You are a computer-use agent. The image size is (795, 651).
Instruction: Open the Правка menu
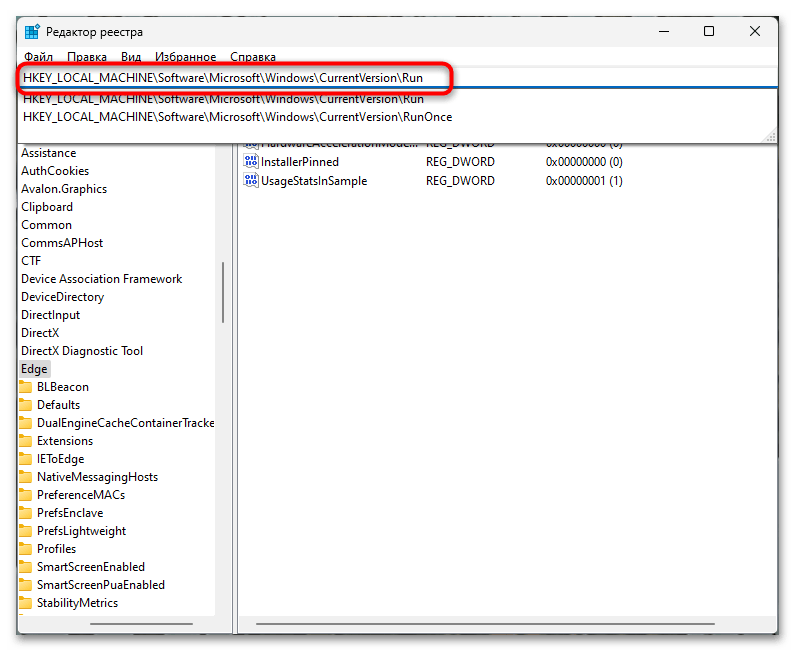pyautogui.click(x=87, y=57)
